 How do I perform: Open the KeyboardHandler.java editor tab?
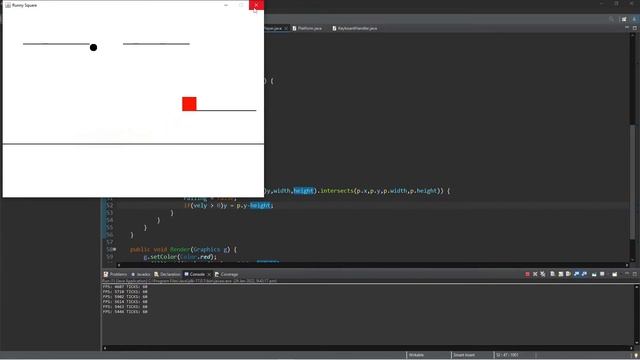click(355, 28)
